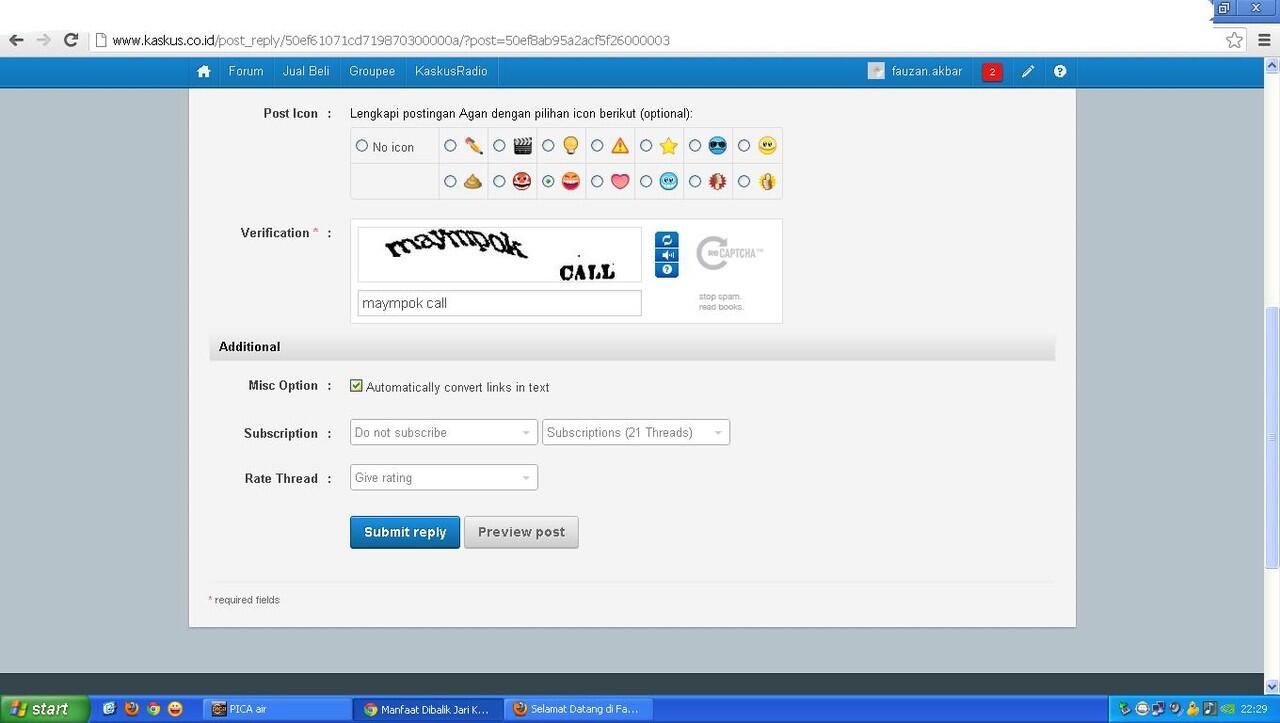This screenshot has height=723, width=1280.
Task: Open the help question mark in the navbar
Action: (x=1060, y=72)
